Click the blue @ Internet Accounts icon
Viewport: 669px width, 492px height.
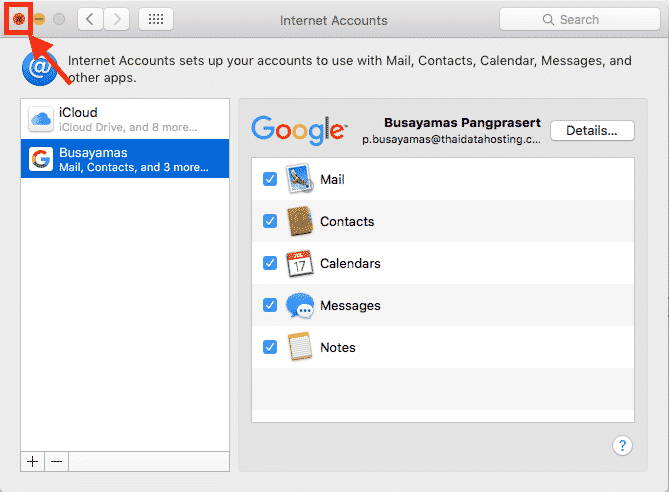[40, 68]
